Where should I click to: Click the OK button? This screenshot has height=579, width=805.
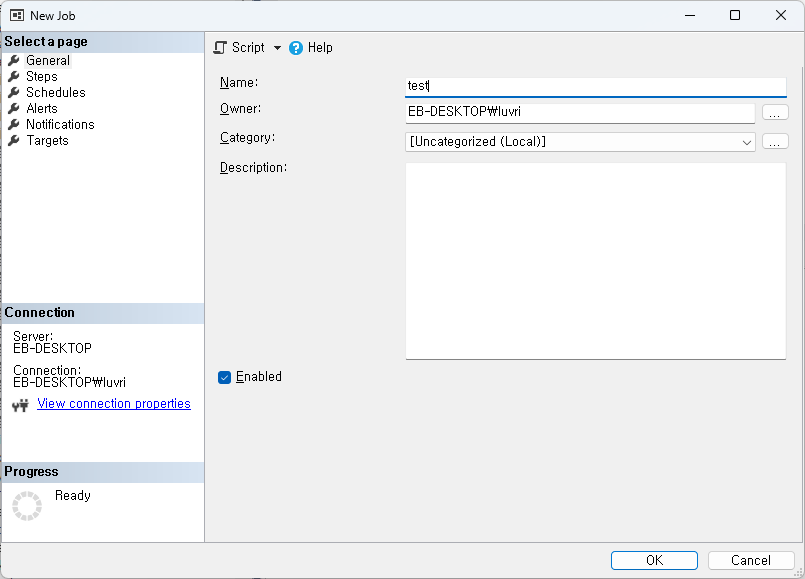[654, 560]
